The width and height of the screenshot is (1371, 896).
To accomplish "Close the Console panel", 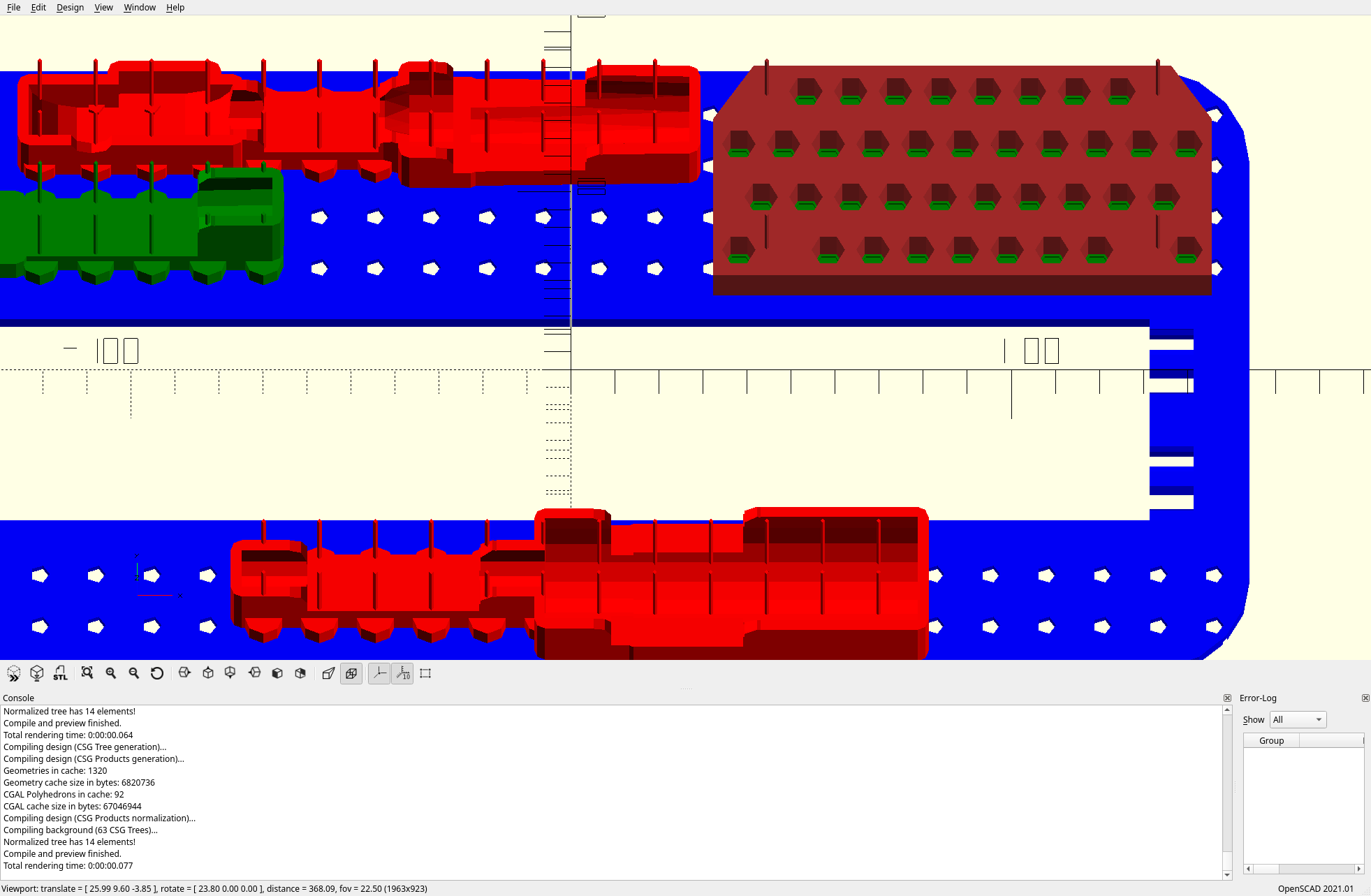I will click(x=1227, y=698).
